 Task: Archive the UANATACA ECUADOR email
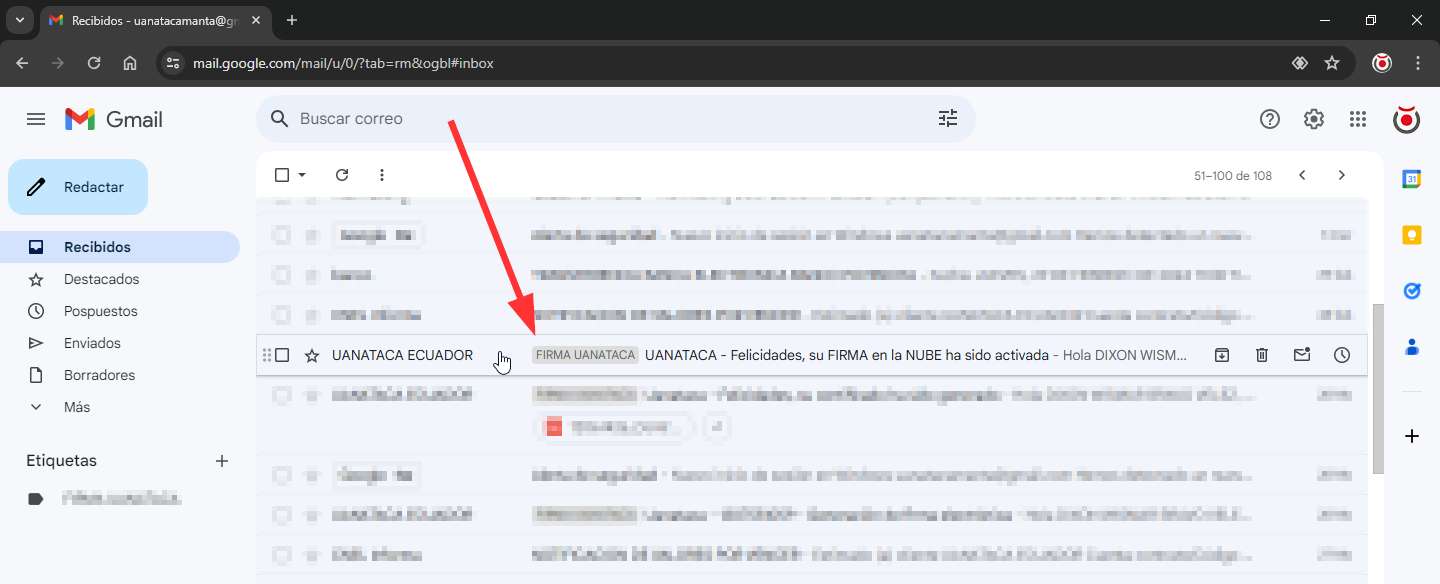pos(1221,355)
